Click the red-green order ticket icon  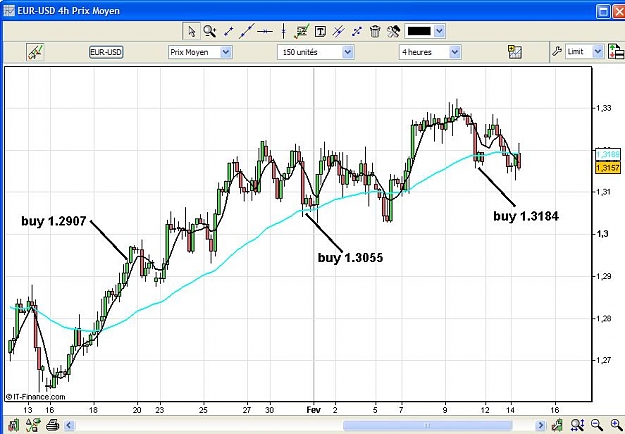coord(616,52)
